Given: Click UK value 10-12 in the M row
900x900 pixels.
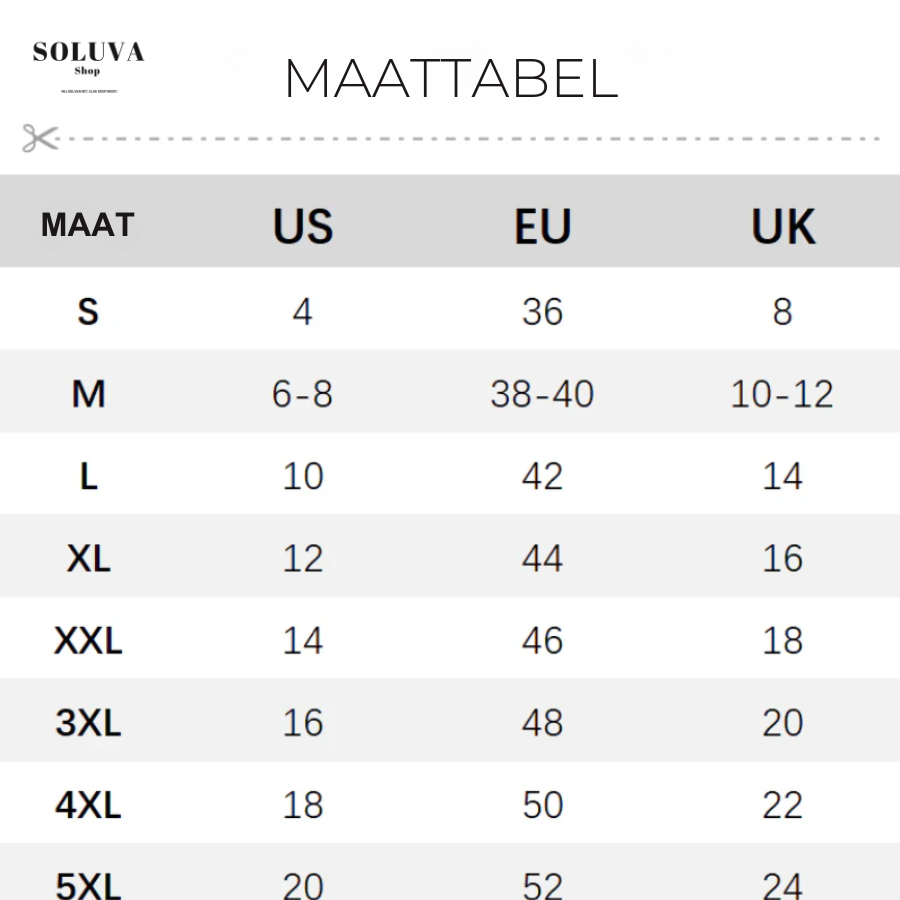Looking at the screenshot, I should tap(782, 394).
